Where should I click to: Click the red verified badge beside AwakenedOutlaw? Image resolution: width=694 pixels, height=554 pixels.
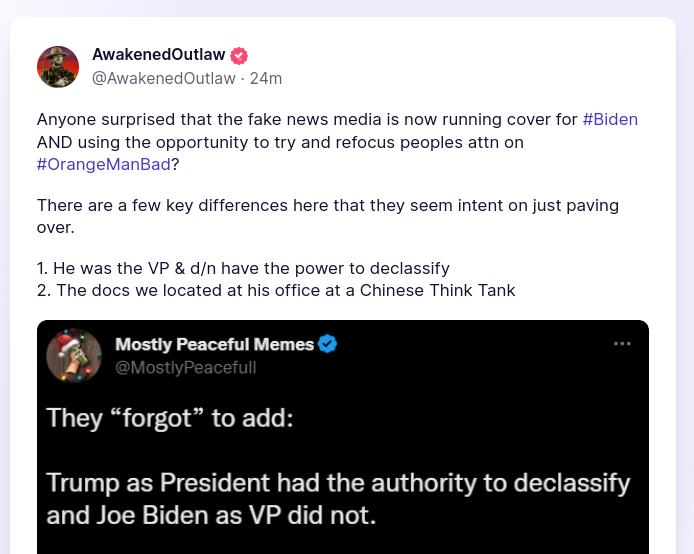point(239,56)
